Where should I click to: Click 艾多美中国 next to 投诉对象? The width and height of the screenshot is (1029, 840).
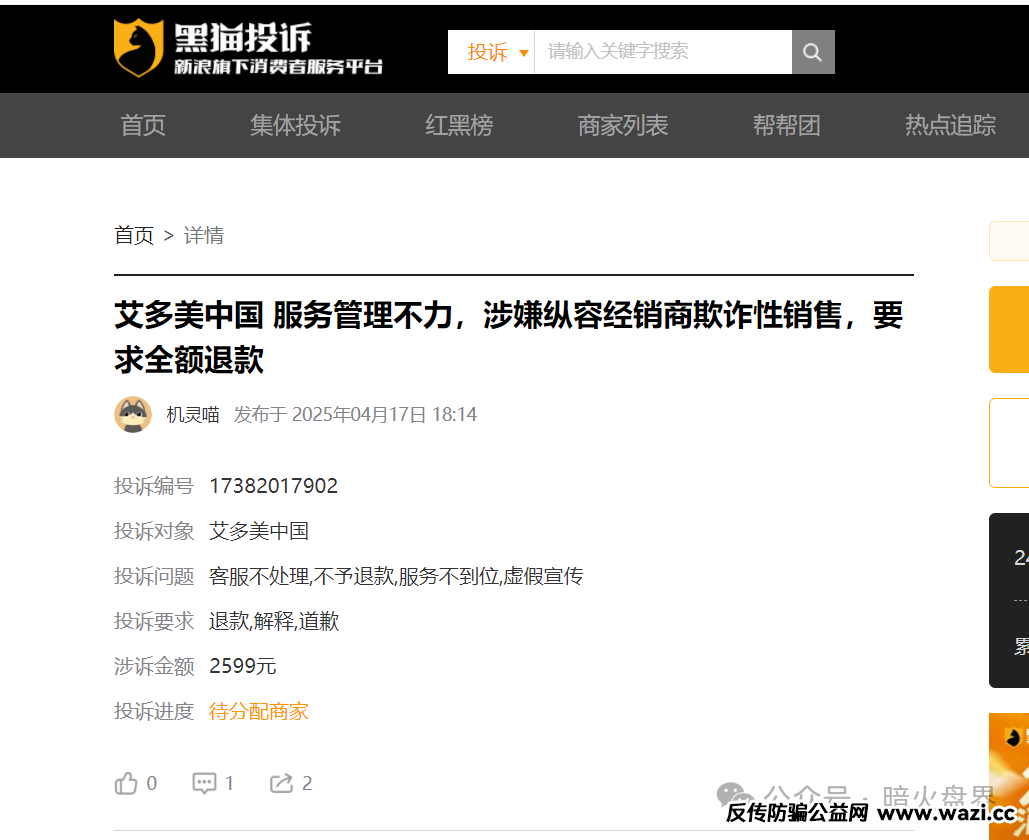click(259, 531)
